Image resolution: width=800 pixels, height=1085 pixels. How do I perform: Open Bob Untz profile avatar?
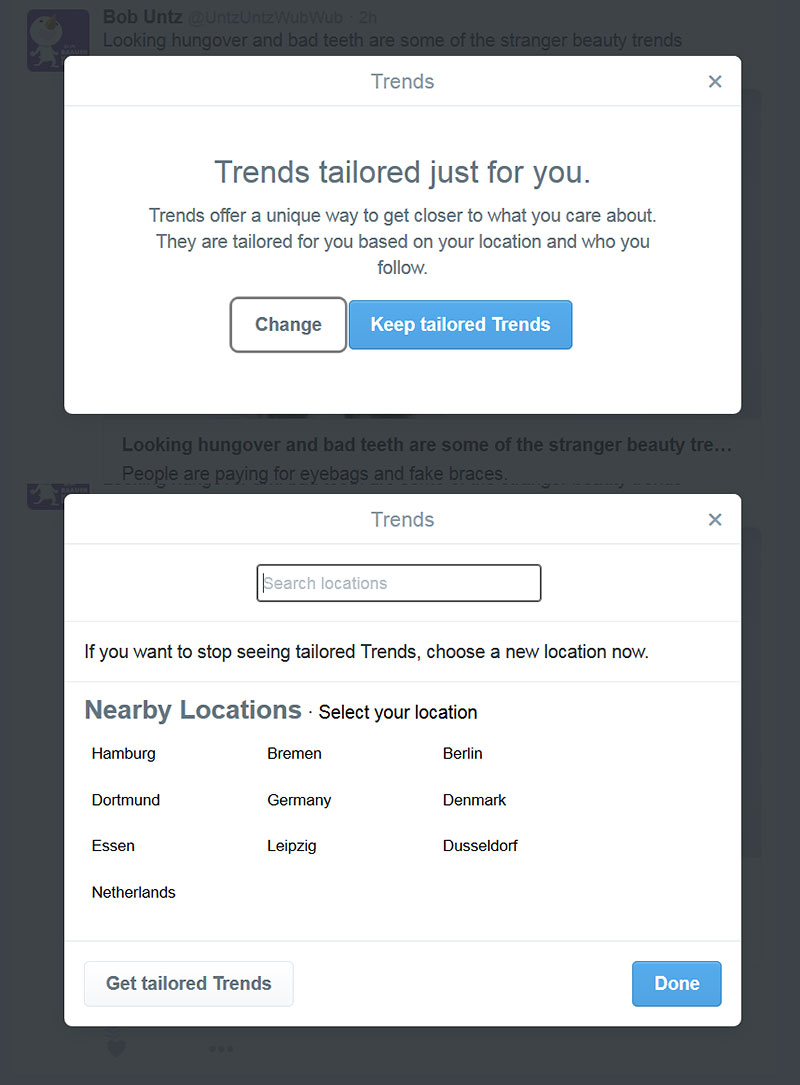point(58,40)
